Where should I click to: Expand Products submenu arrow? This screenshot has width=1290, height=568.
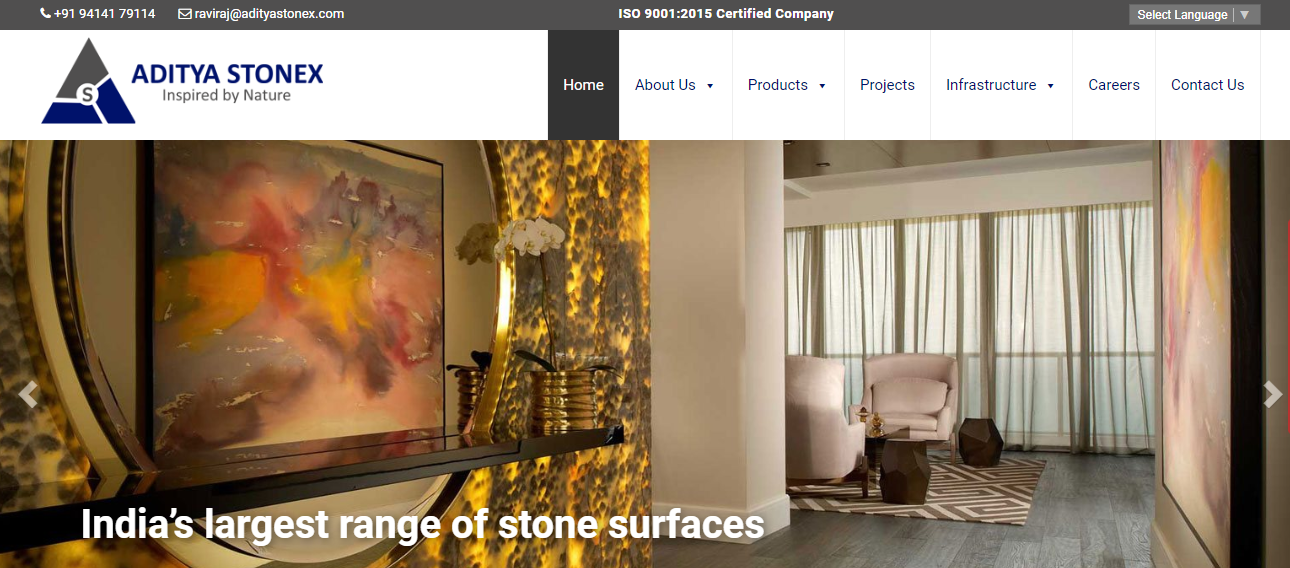(822, 86)
